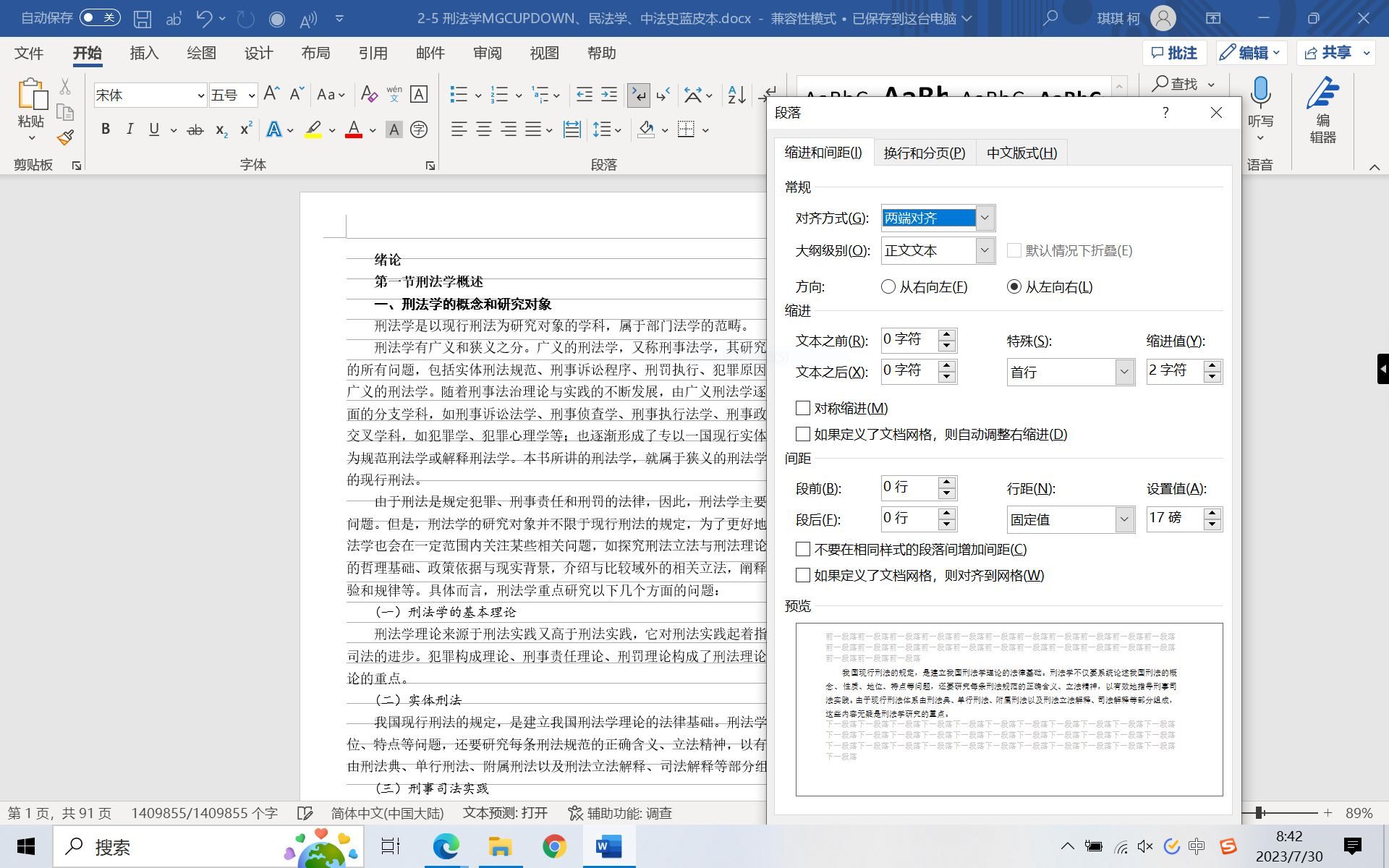Click the Format Painter brush icon

pos(65,137)
